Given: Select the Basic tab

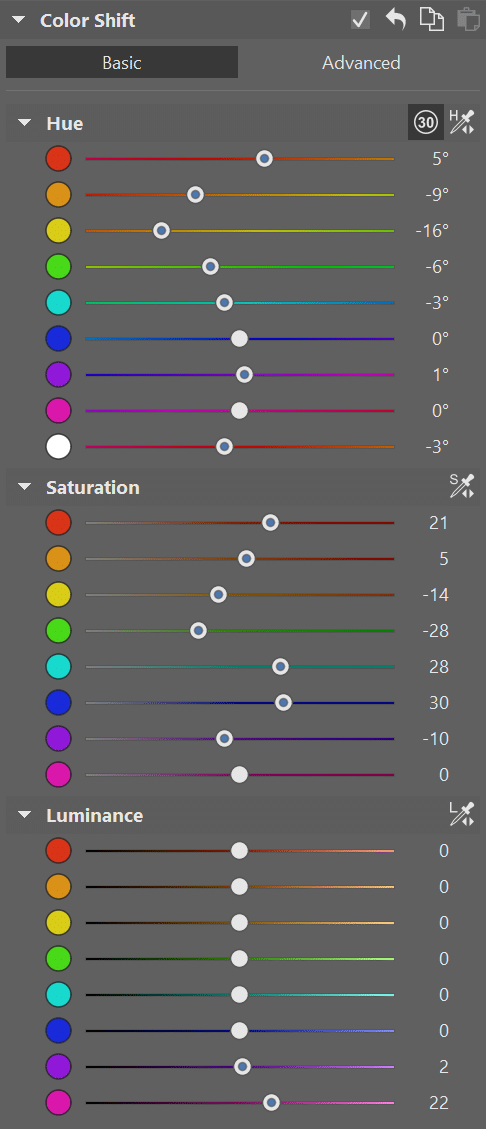Looking at the screenshot, I should click(x=122, y=63).
